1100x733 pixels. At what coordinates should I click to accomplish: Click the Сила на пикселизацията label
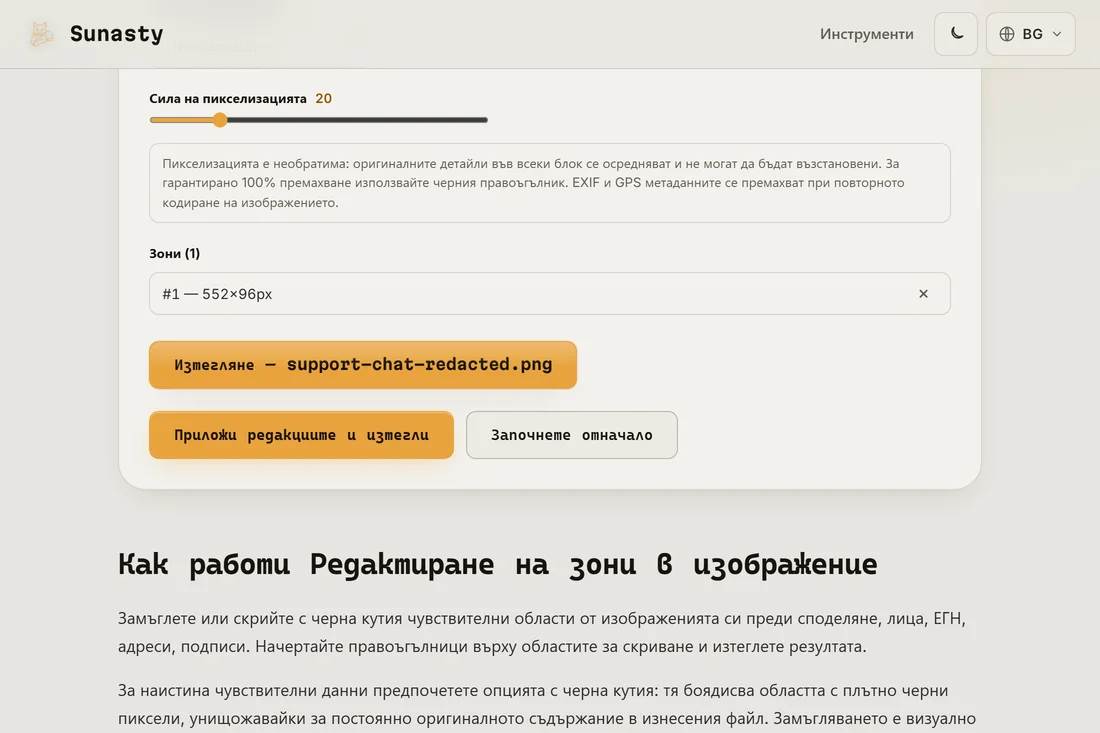point(228,98)
